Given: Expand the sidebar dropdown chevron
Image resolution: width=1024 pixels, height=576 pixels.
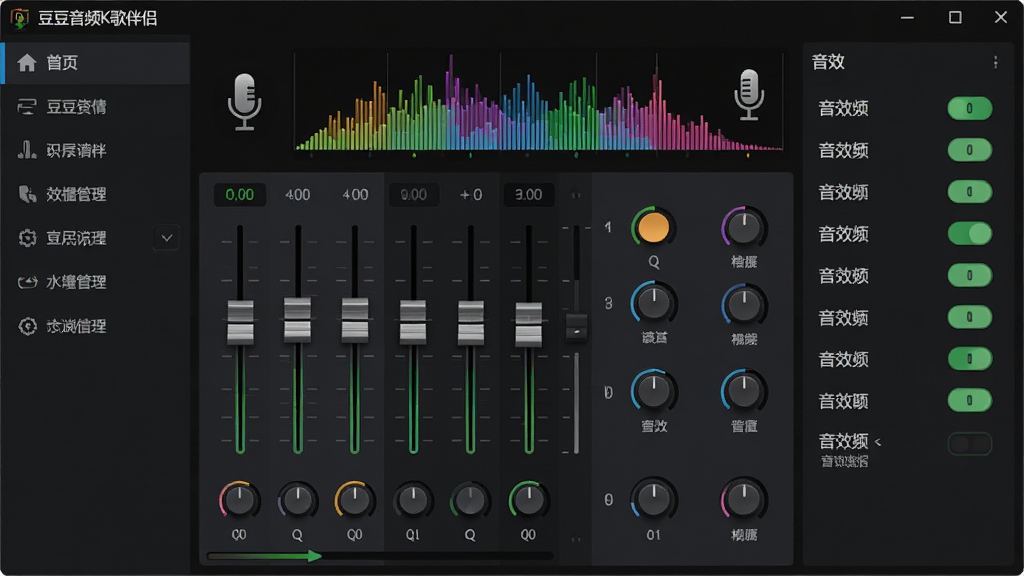Looking at the screenshot, I should [167, 238].
